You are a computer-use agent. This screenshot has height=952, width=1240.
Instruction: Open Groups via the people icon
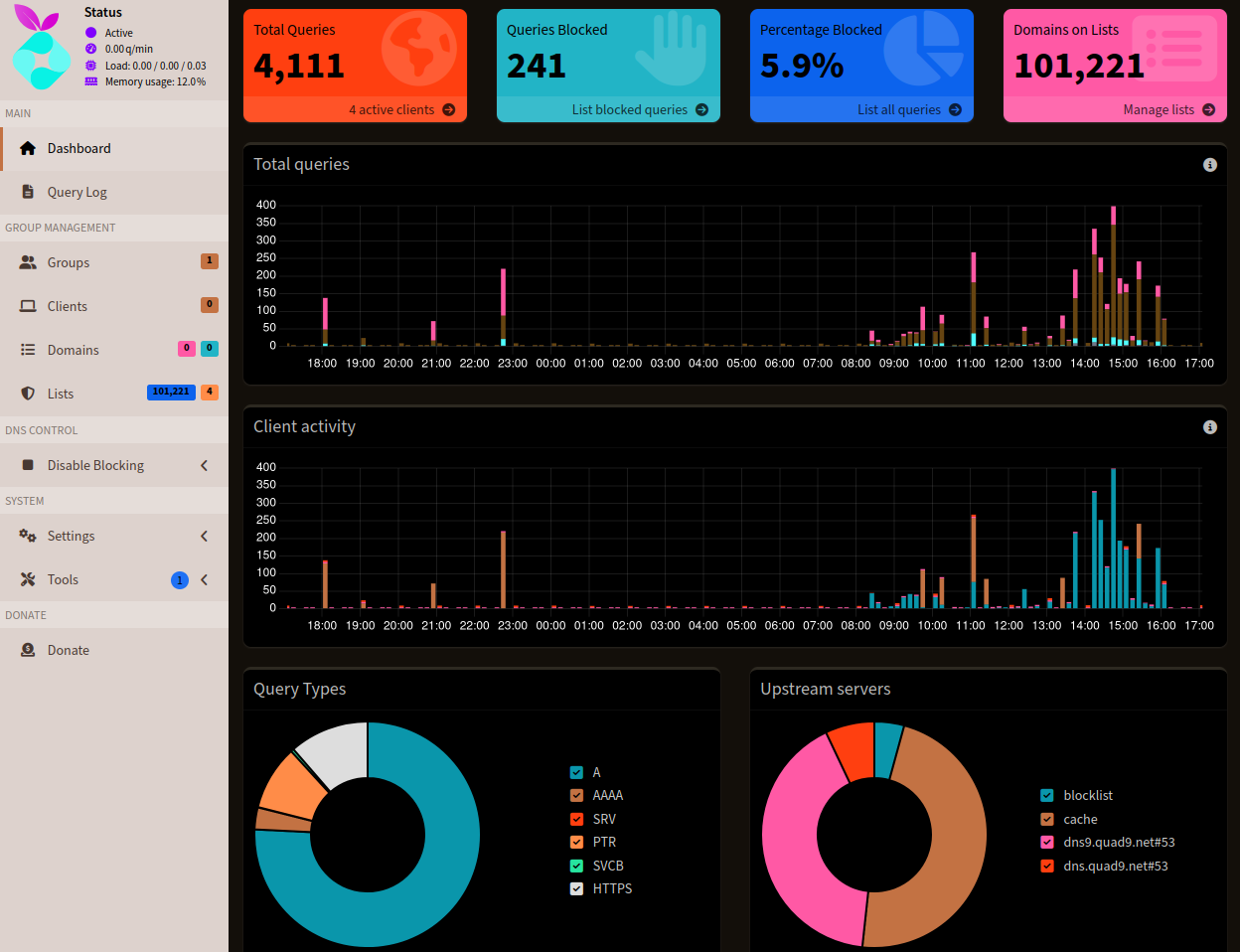coord(26,261)
